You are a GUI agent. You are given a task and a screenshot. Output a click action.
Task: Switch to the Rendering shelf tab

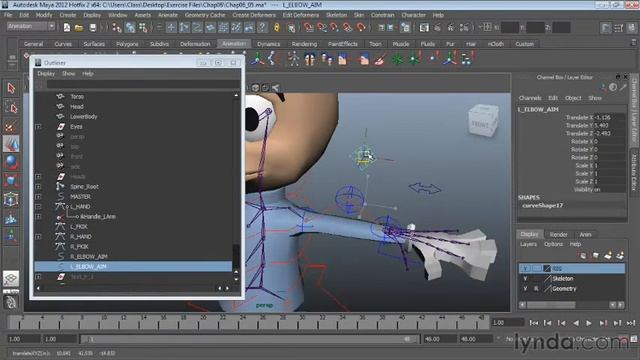(304, 44)
